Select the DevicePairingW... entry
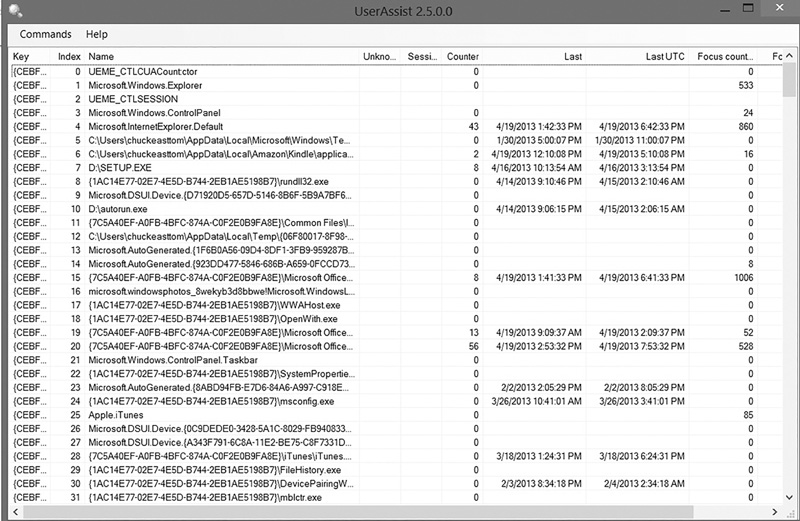This screenshot has width=800, height=521. click(x=396, y=484)
